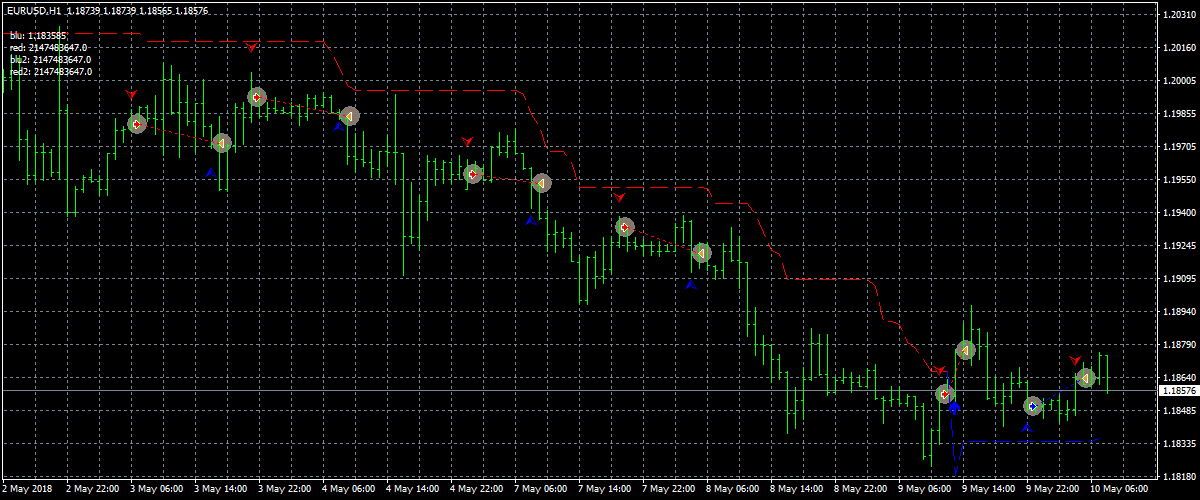Click the blue up arrow below the 8 May 06:00 circle

point(691,285)
